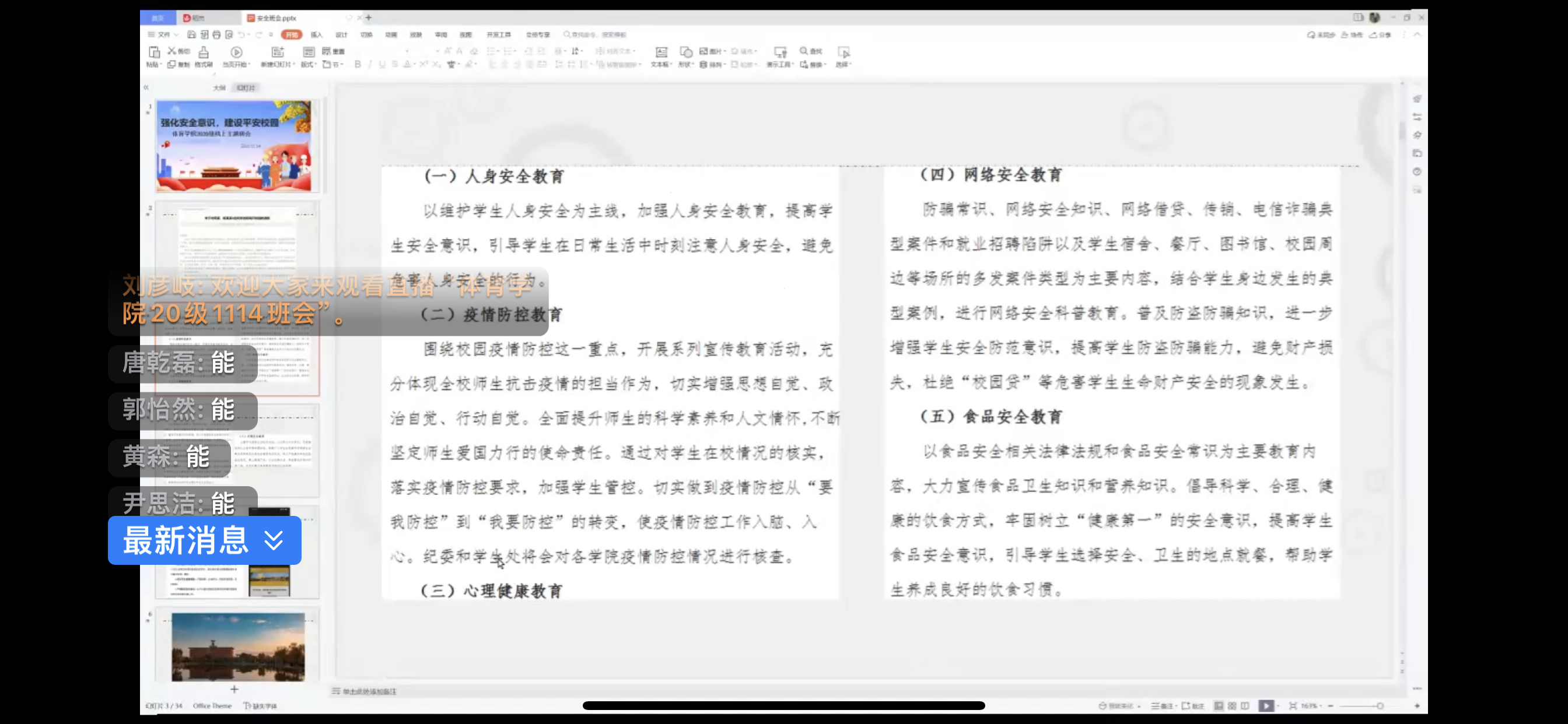Open the Animation ribbon tab
This screenshot has width=1568, height=724.
(x=391, y=34)
